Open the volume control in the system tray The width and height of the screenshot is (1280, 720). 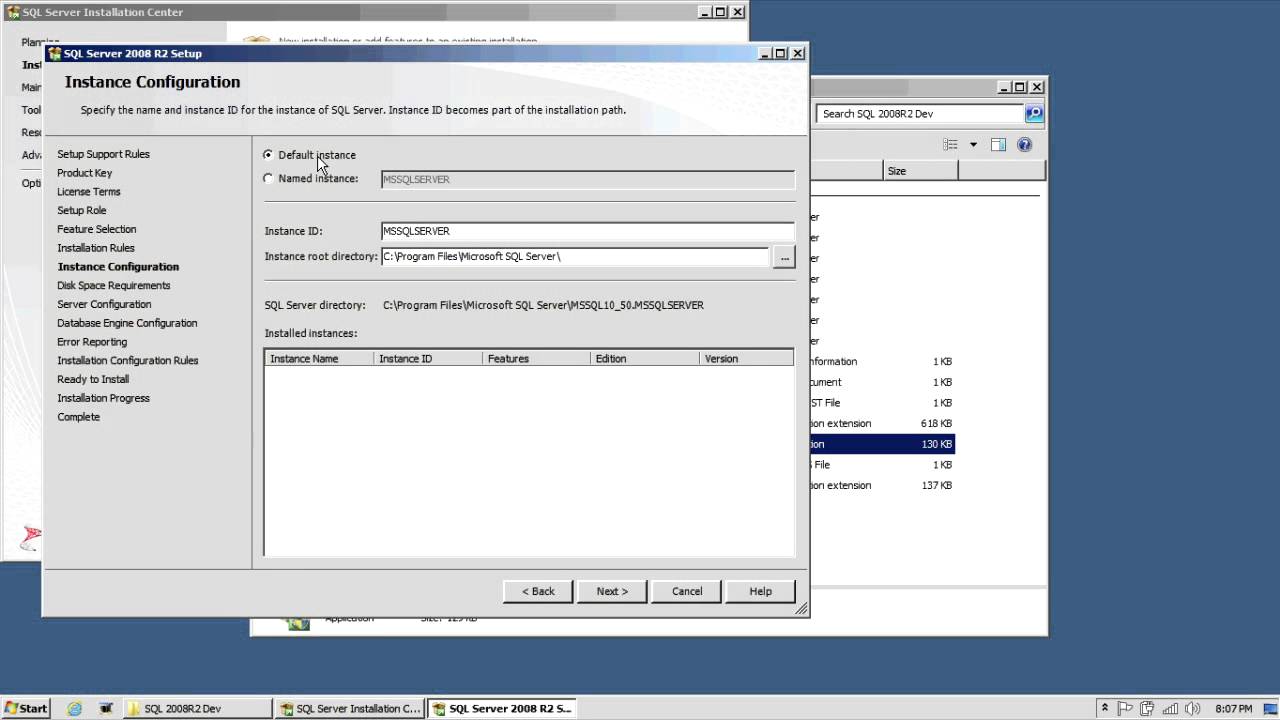1194,708
